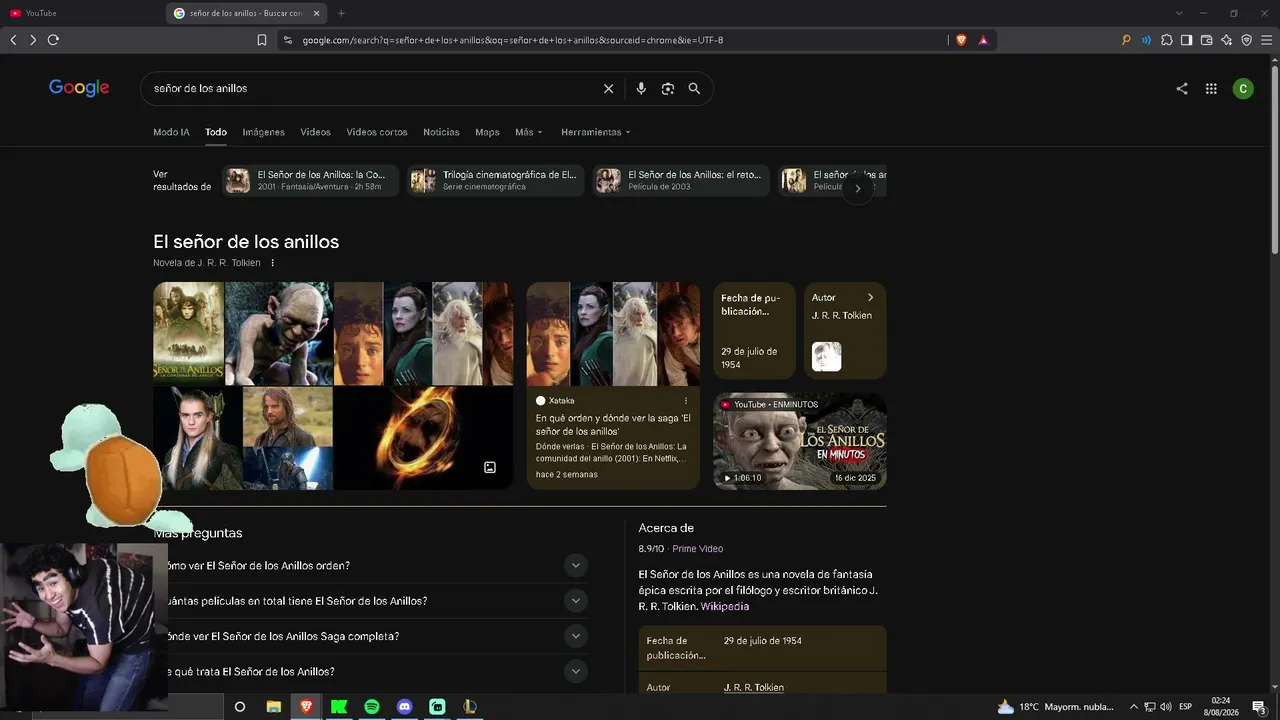1280x720 pixels.
Task: Open Xataka article about saga order
Action: (x=613, y=424)
